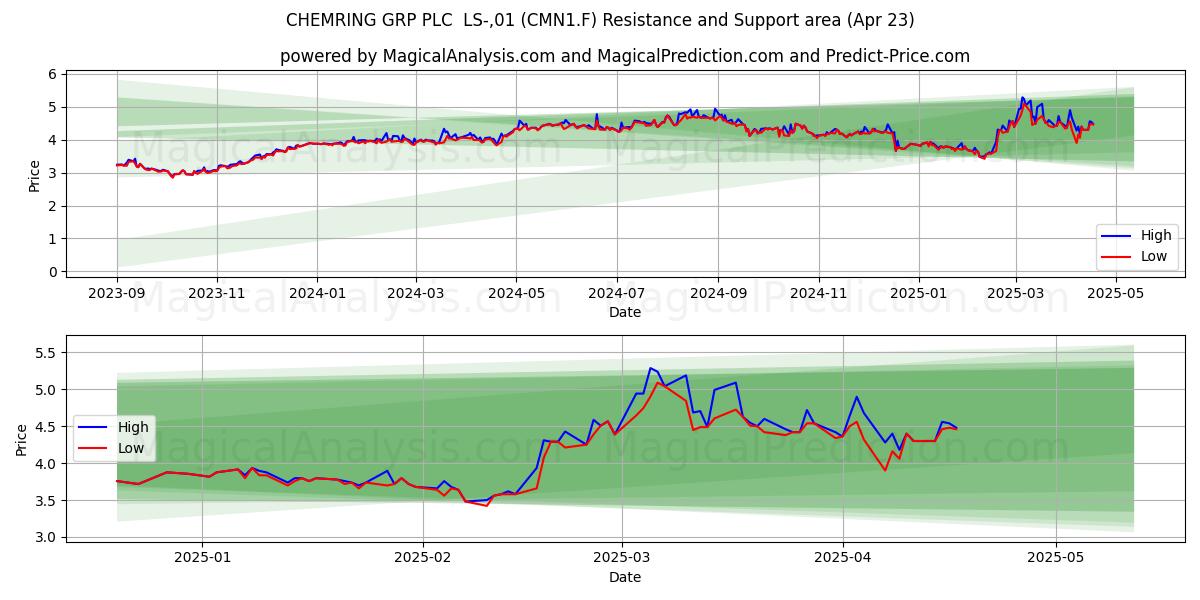Click the y-axis value '4.5' on bottom chart

point(48,427)
